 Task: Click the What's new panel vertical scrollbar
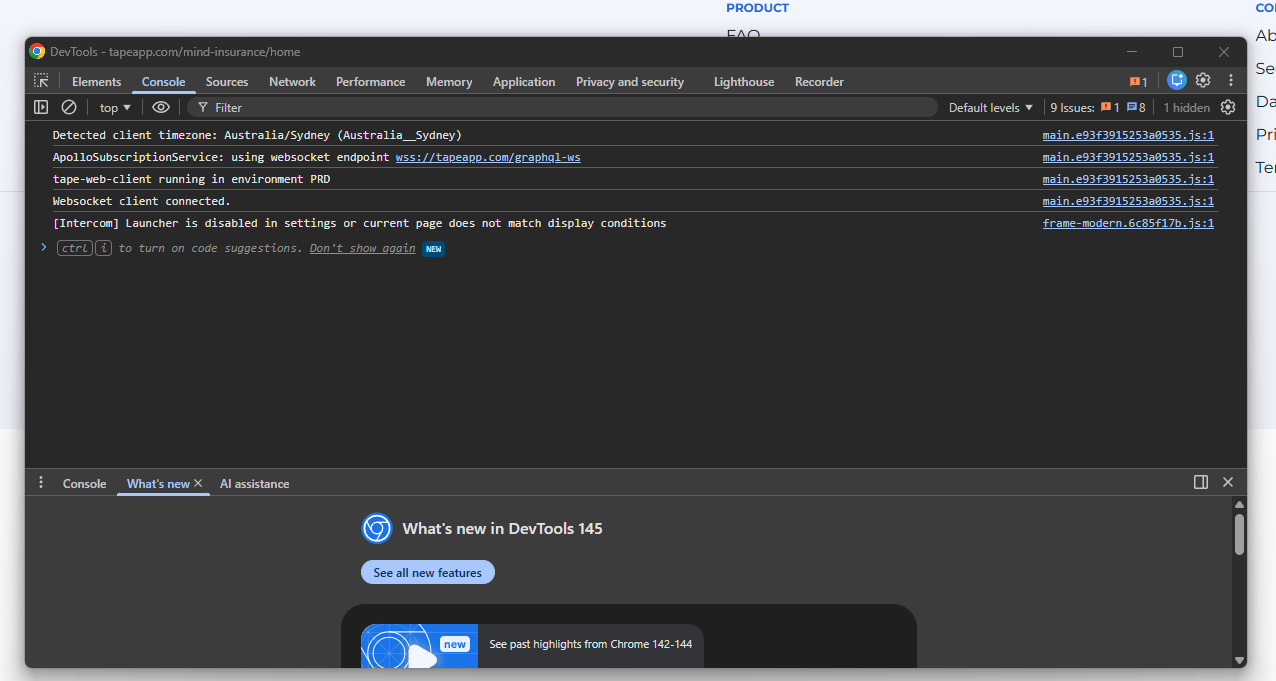[1239, 535]
